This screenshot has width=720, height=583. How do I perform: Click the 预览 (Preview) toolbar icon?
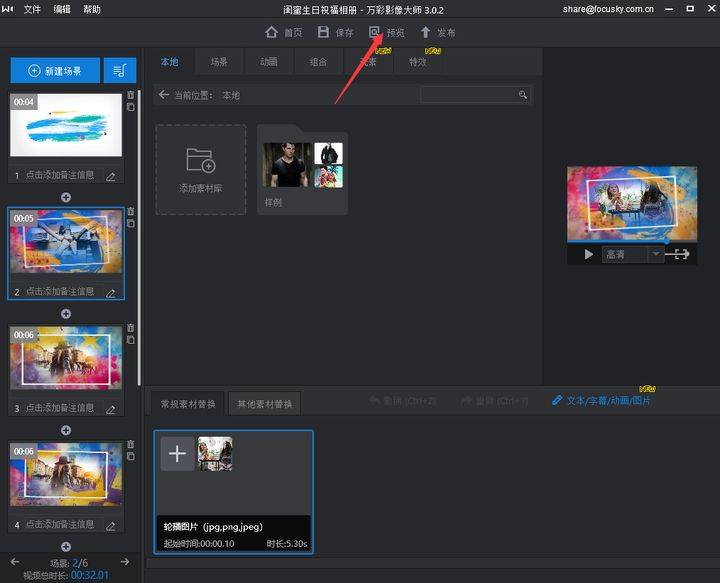(375, 33)
